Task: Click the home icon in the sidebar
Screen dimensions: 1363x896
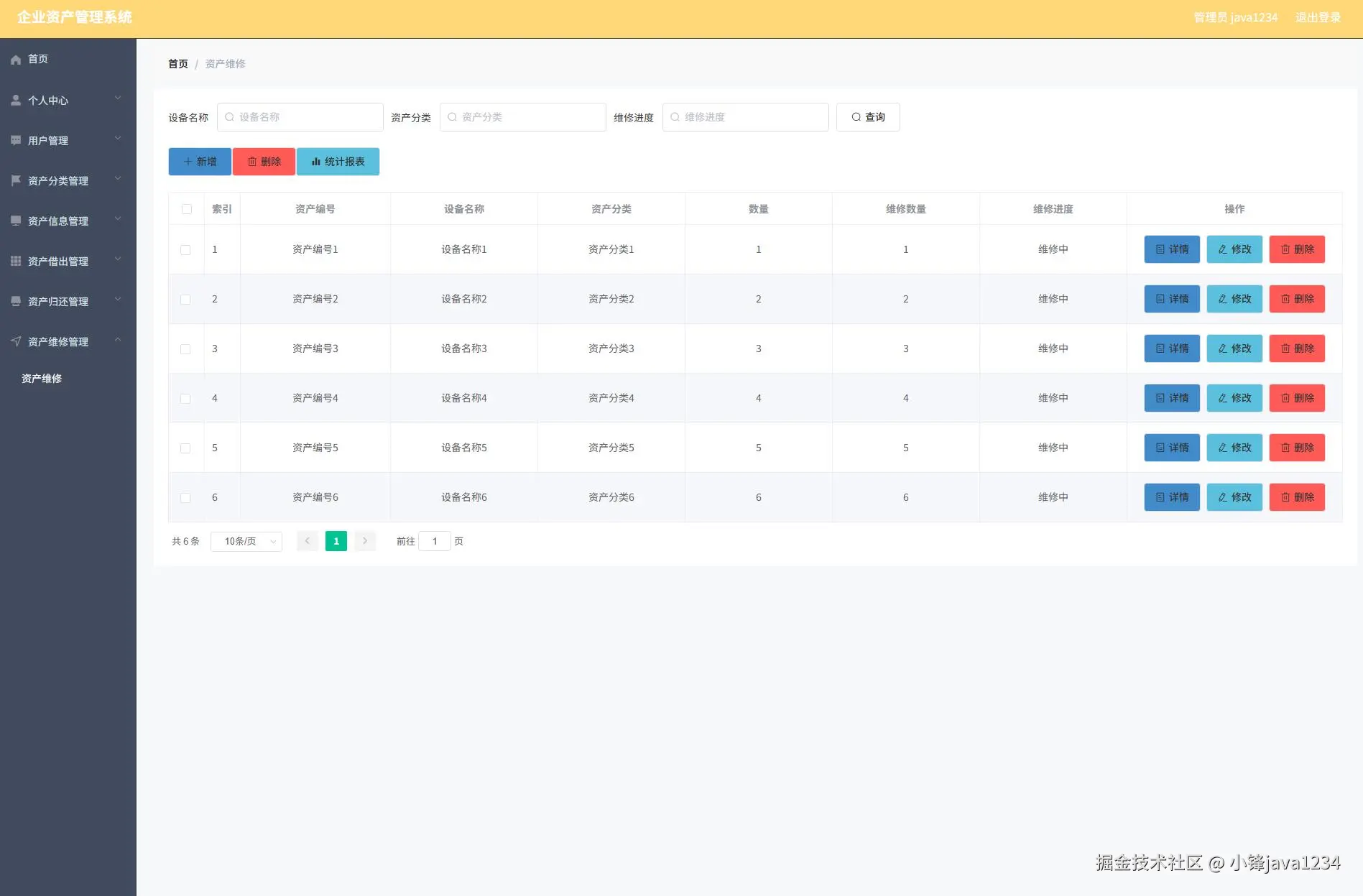Action: click(x=16, y=60)
